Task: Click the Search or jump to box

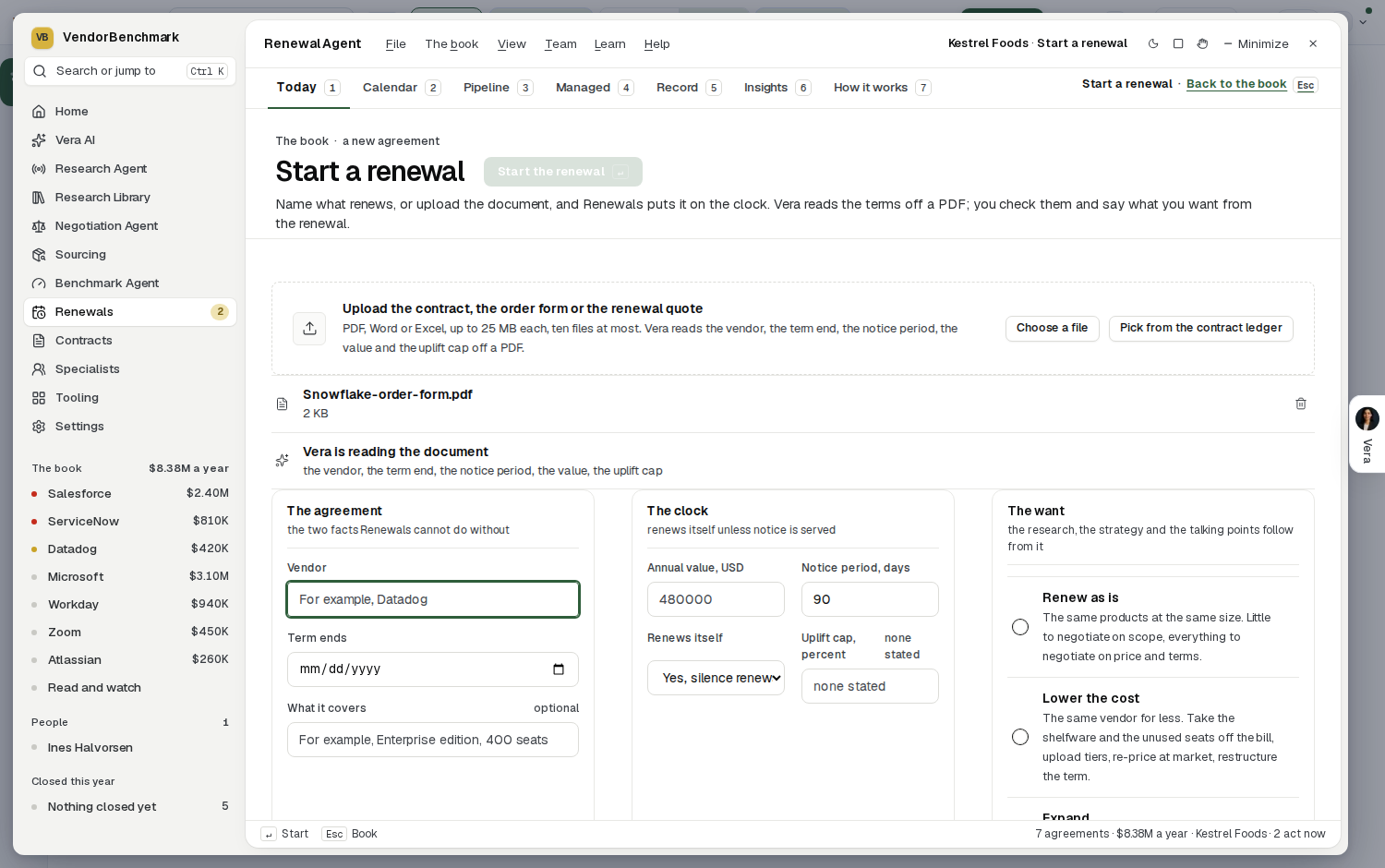Action: [129, 71]
